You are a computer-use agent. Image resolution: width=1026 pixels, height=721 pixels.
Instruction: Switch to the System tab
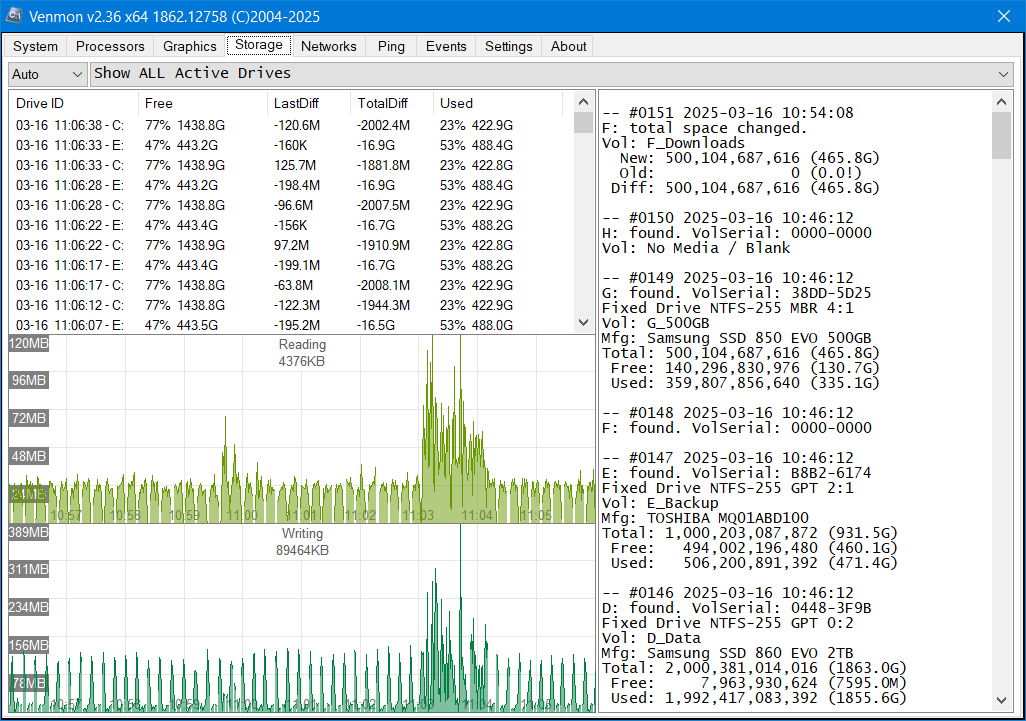pos(35,46)
